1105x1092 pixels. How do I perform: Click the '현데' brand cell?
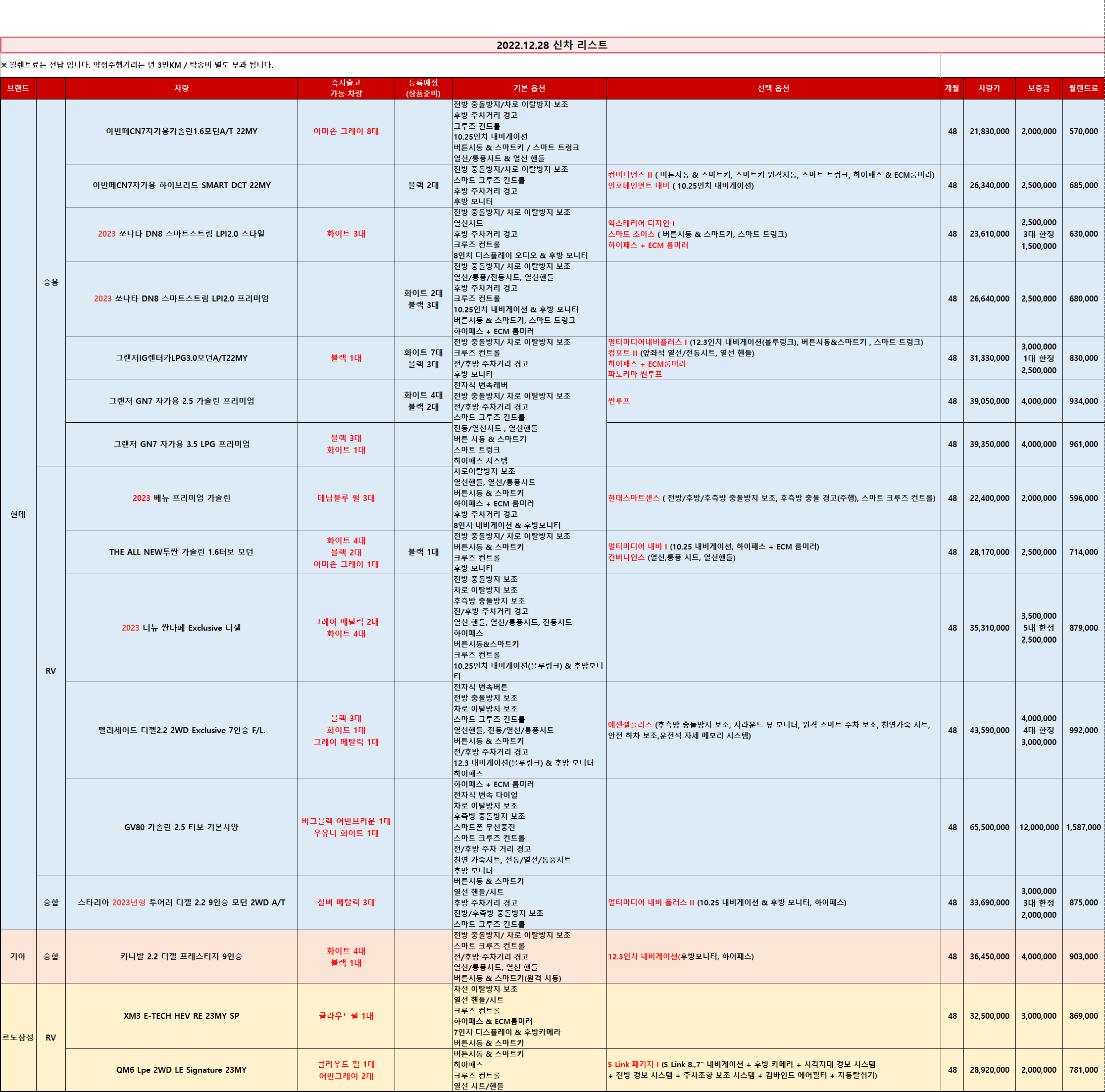click(18, 514)
